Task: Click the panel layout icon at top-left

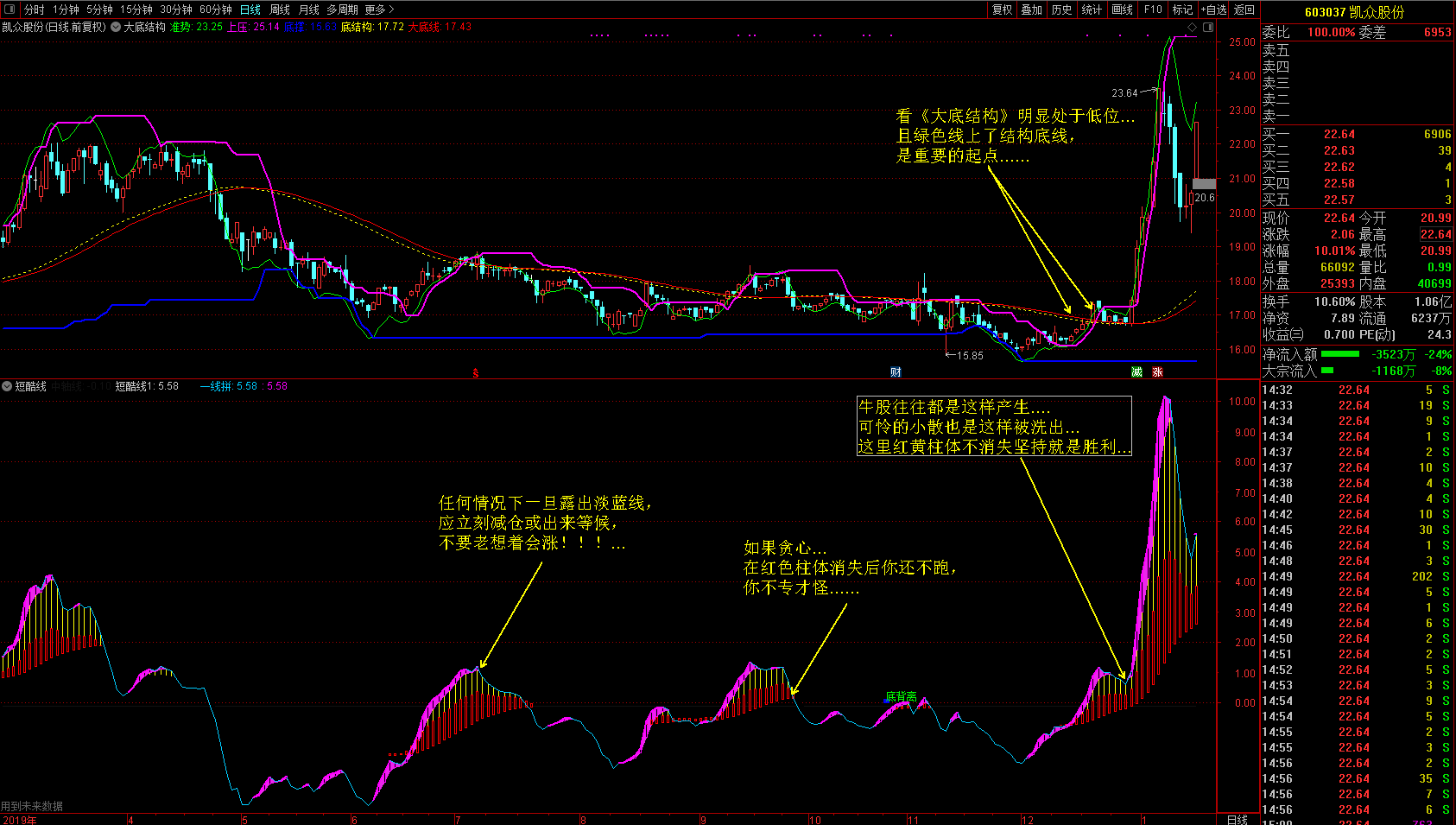Action: tap(9, 10)
